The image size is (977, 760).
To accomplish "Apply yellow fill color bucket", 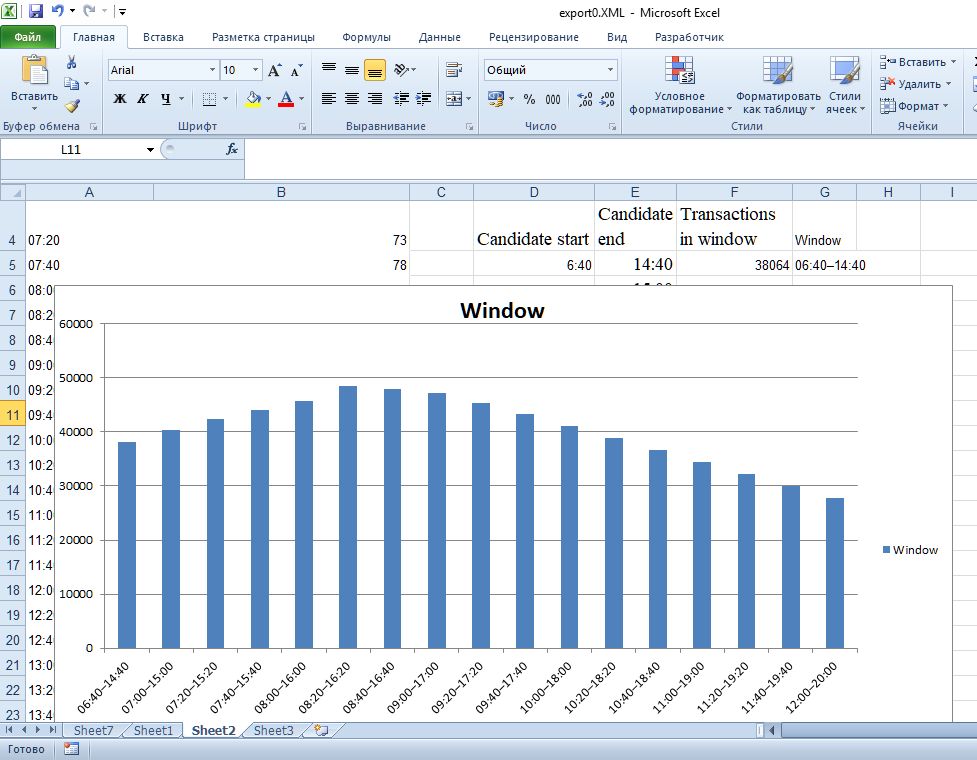I will pyautogui.click(x=253, y=98).
